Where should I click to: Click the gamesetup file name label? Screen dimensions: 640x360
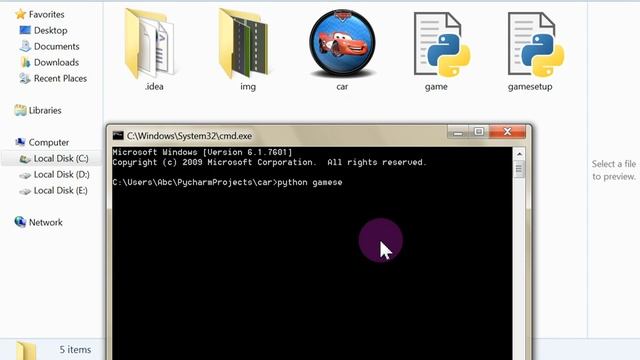click(x=530, y=87)
